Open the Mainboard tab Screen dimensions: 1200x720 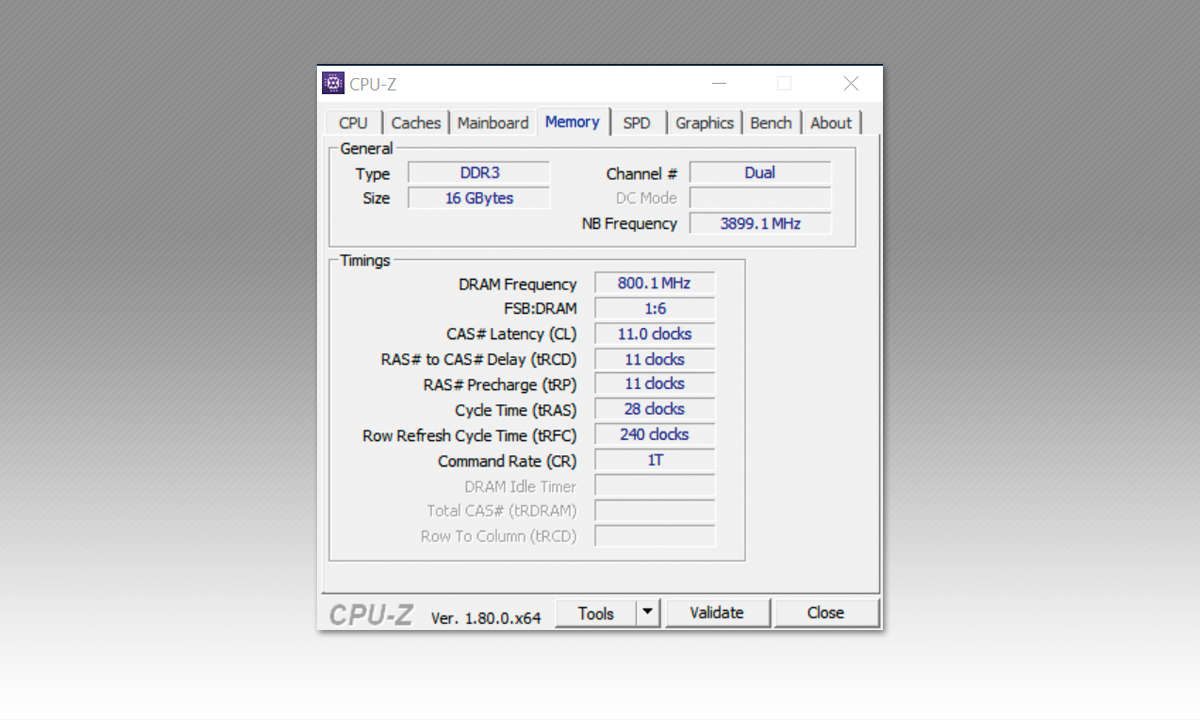[x=493, y=123]
